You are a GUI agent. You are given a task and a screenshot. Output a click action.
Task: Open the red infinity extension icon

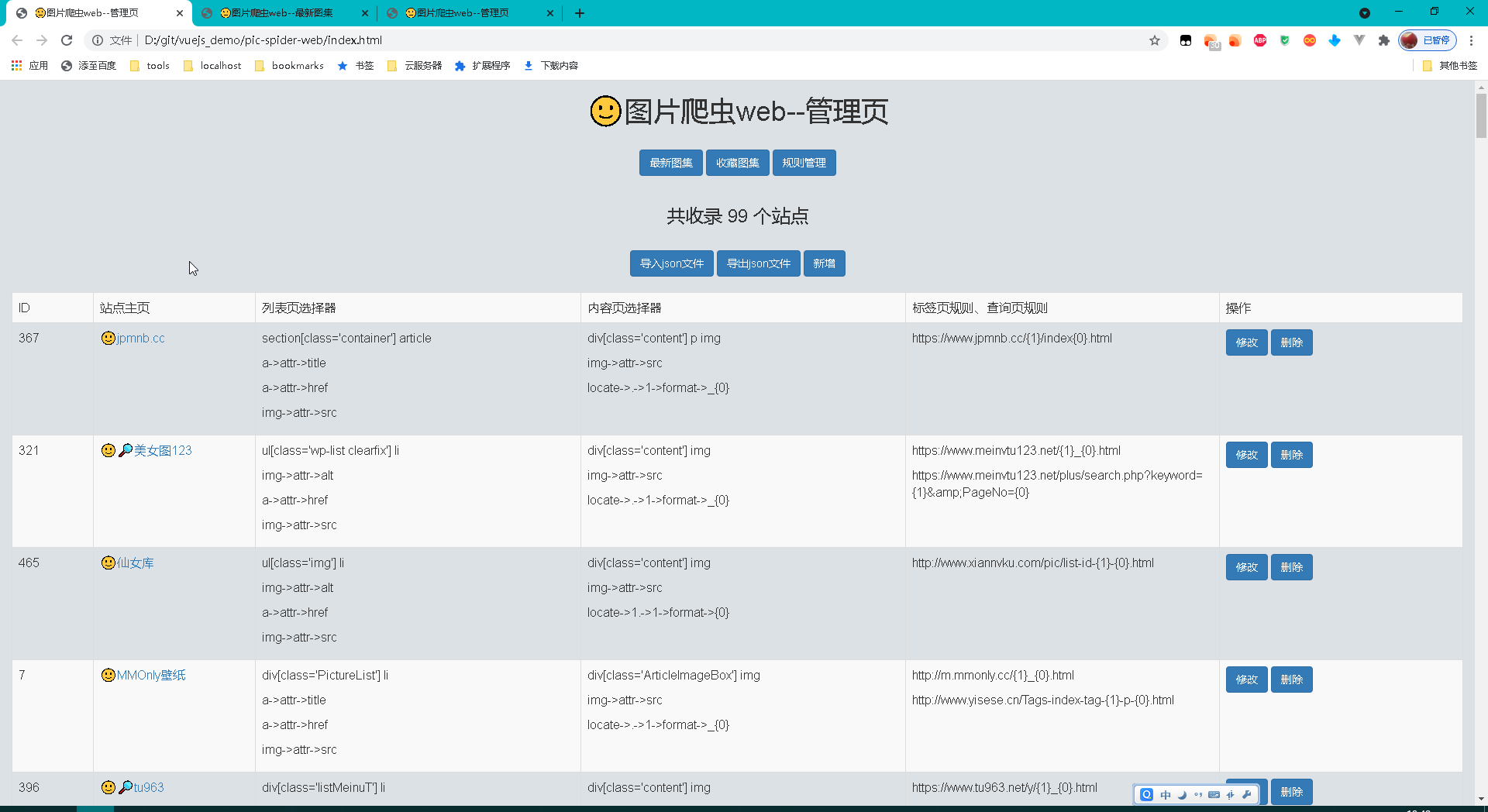click(x=1310, y=40)
